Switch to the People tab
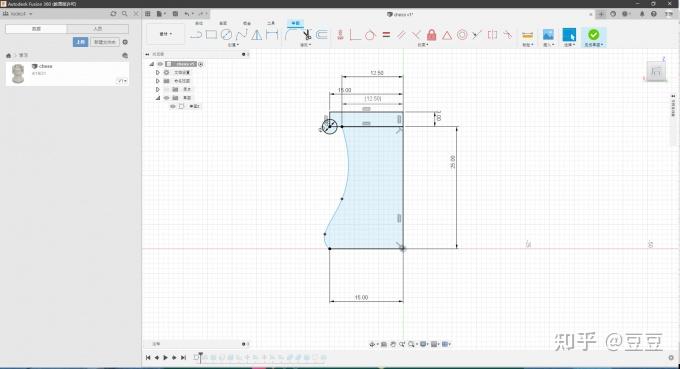Screen dimensions: 680x369 pos(98,29)
